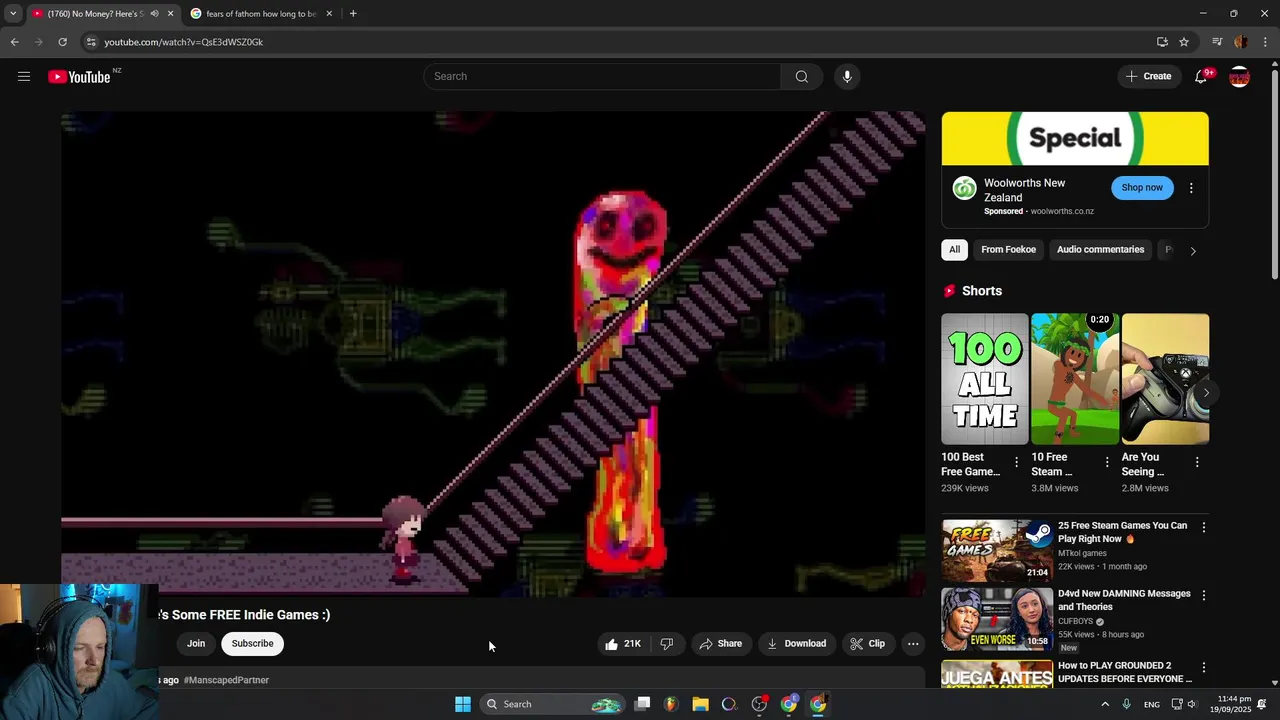View site information icon in address bar
Image resolution: width=1280 pixels, height=720 pixels.
(x=90, y=42)
